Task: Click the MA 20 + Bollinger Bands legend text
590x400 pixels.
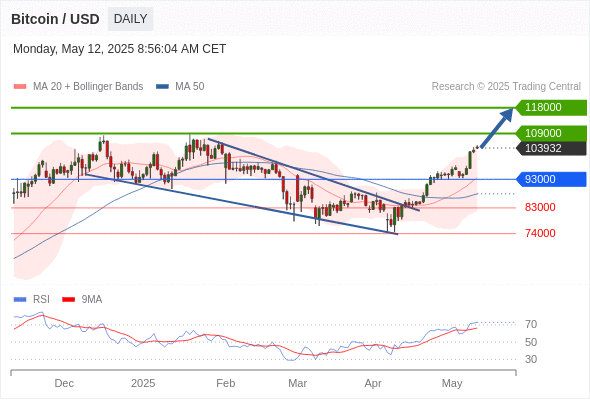Action: [x=88, y=87]
